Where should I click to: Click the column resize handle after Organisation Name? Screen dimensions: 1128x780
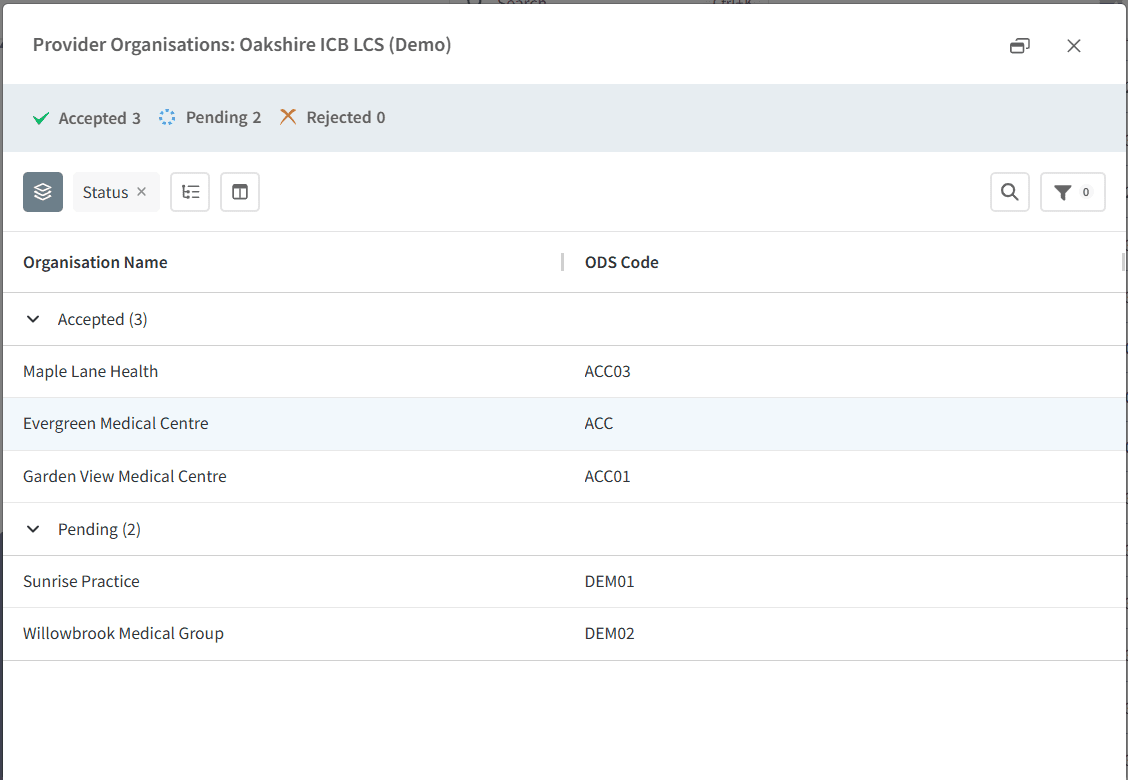[563, 262]
